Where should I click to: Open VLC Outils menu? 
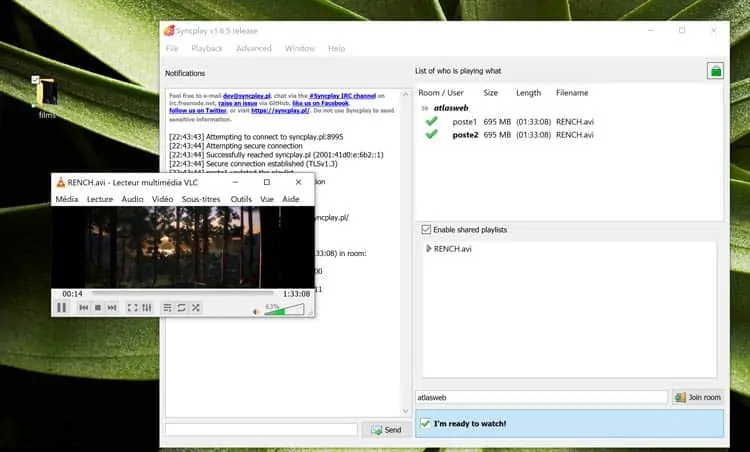click(241, 199)
